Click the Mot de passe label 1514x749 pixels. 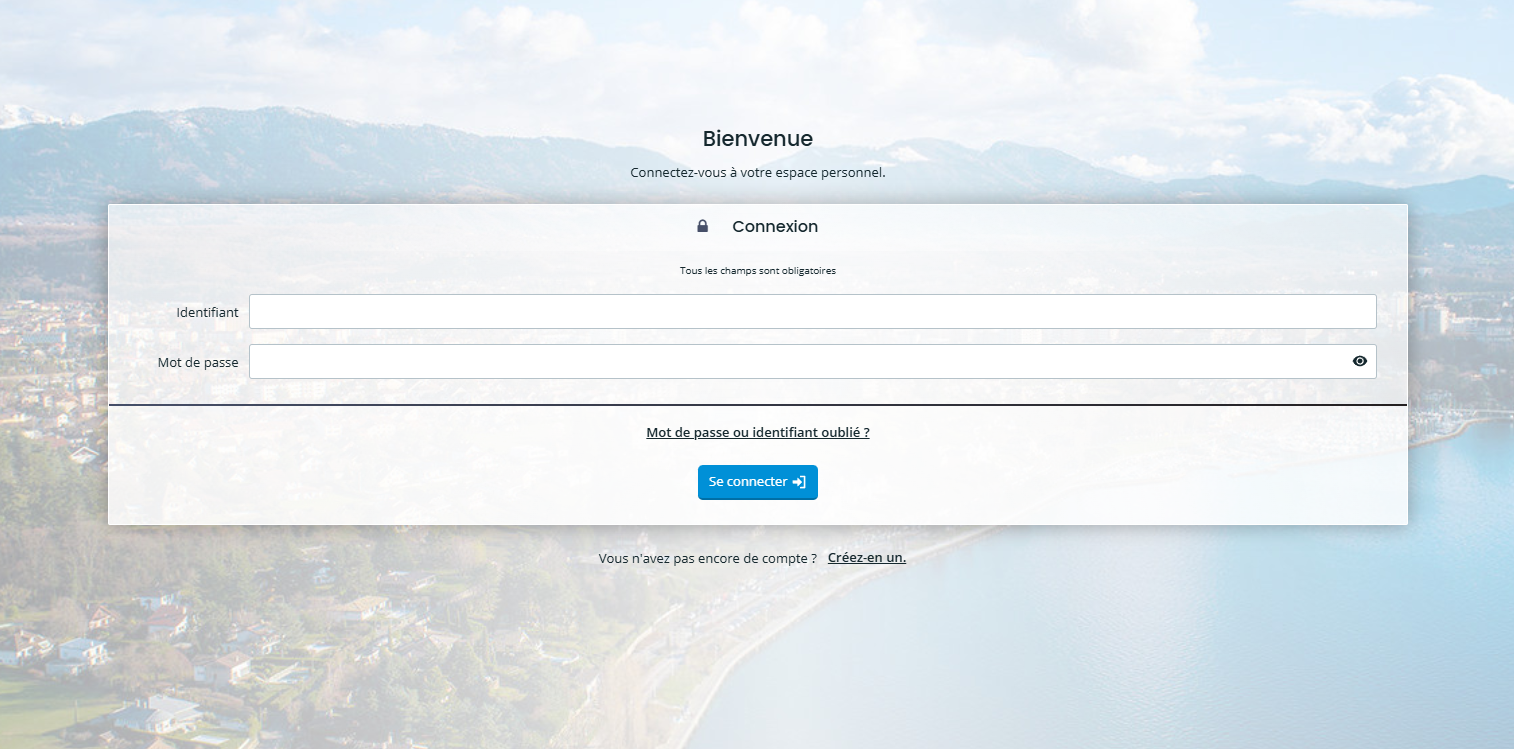198,362
